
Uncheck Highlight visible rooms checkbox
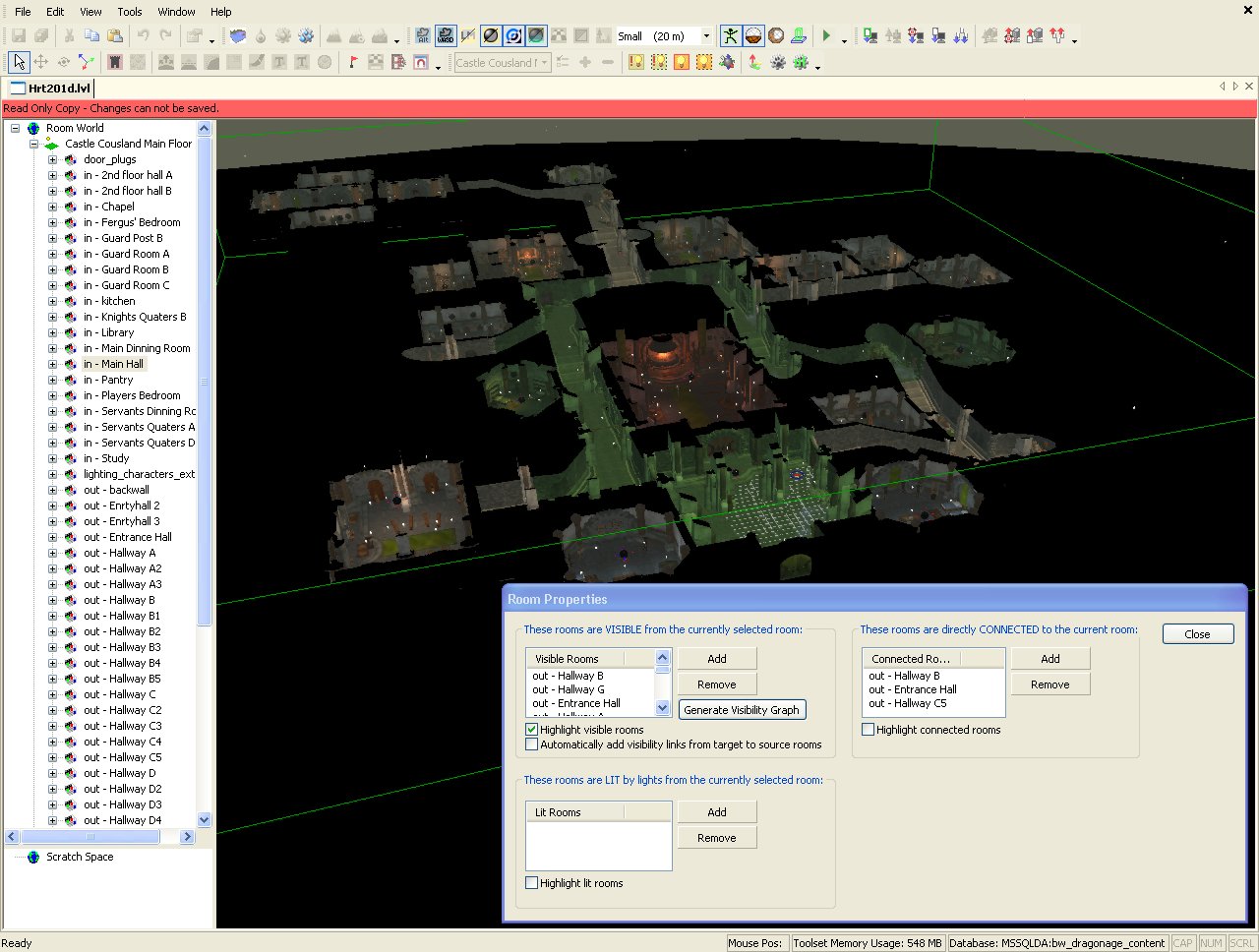[532, 730]
